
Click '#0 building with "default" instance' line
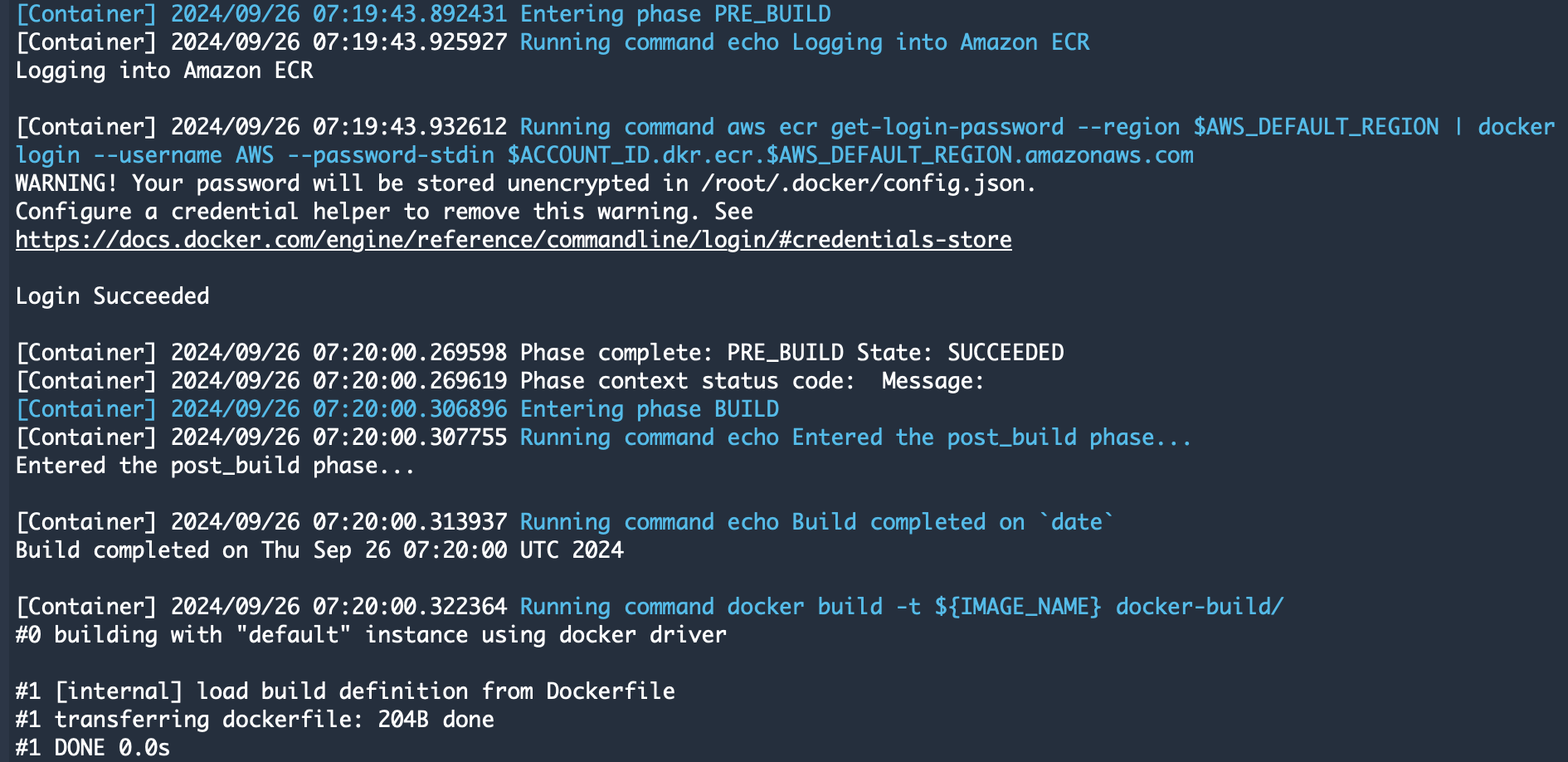(371, 635)
